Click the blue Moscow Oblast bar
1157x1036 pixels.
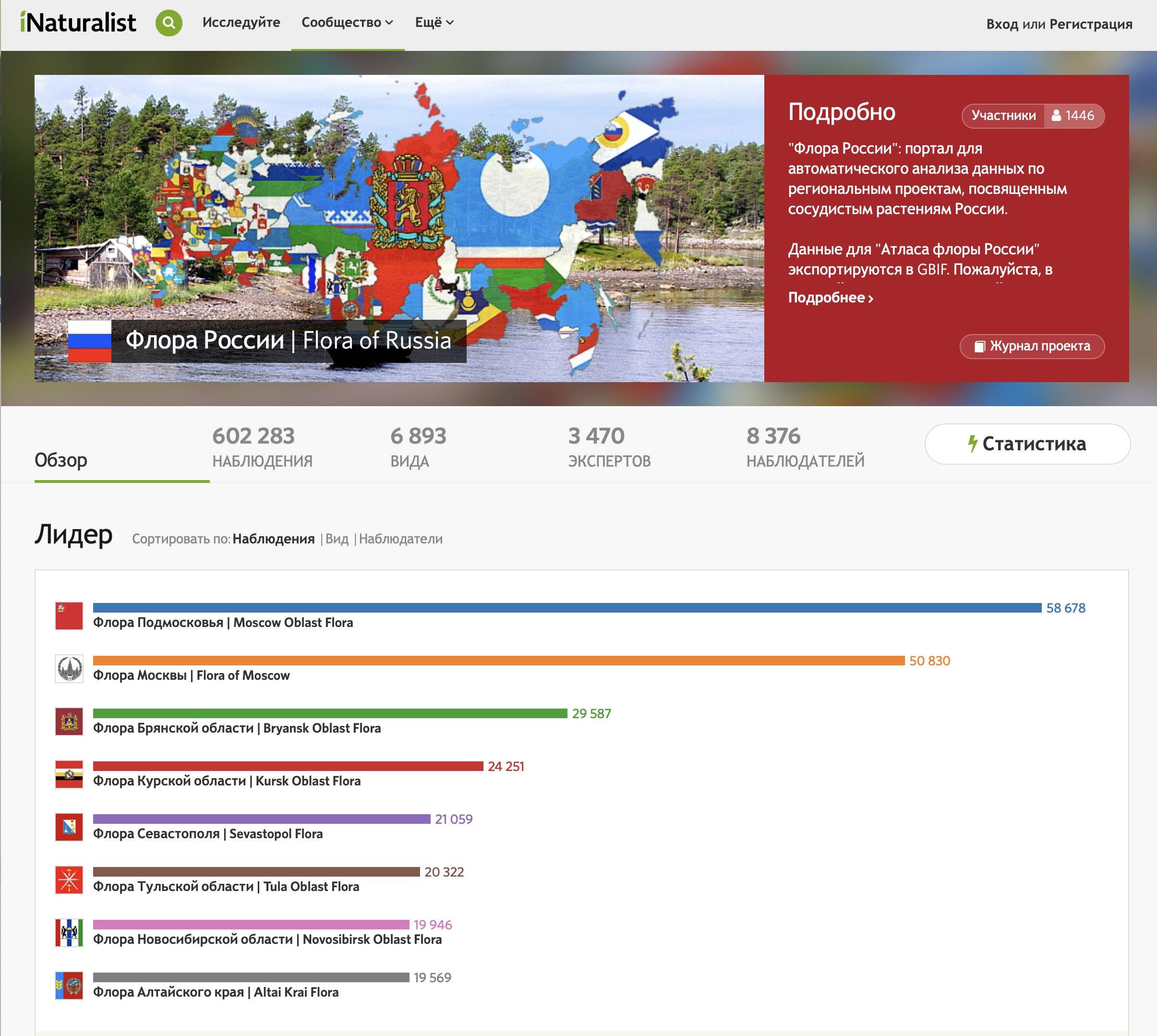567,608
